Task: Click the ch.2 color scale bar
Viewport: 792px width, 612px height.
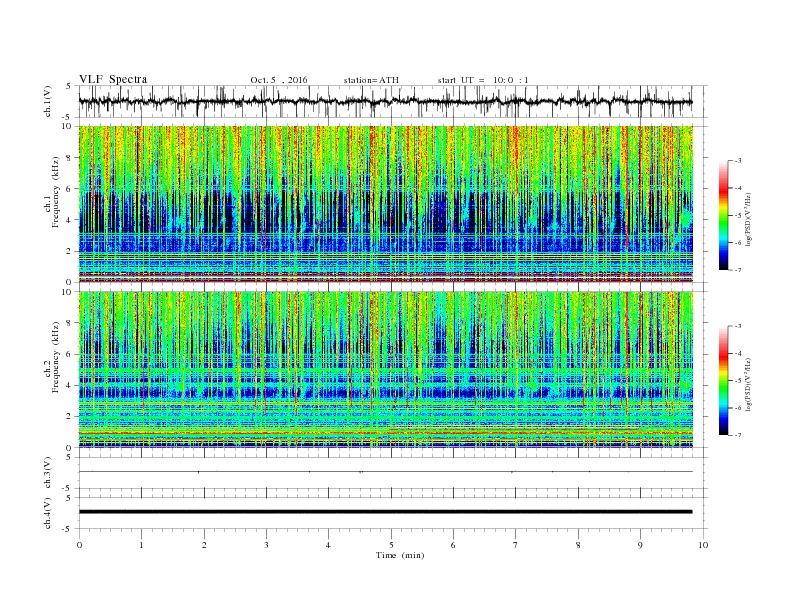Action: [x=723, y=381]
